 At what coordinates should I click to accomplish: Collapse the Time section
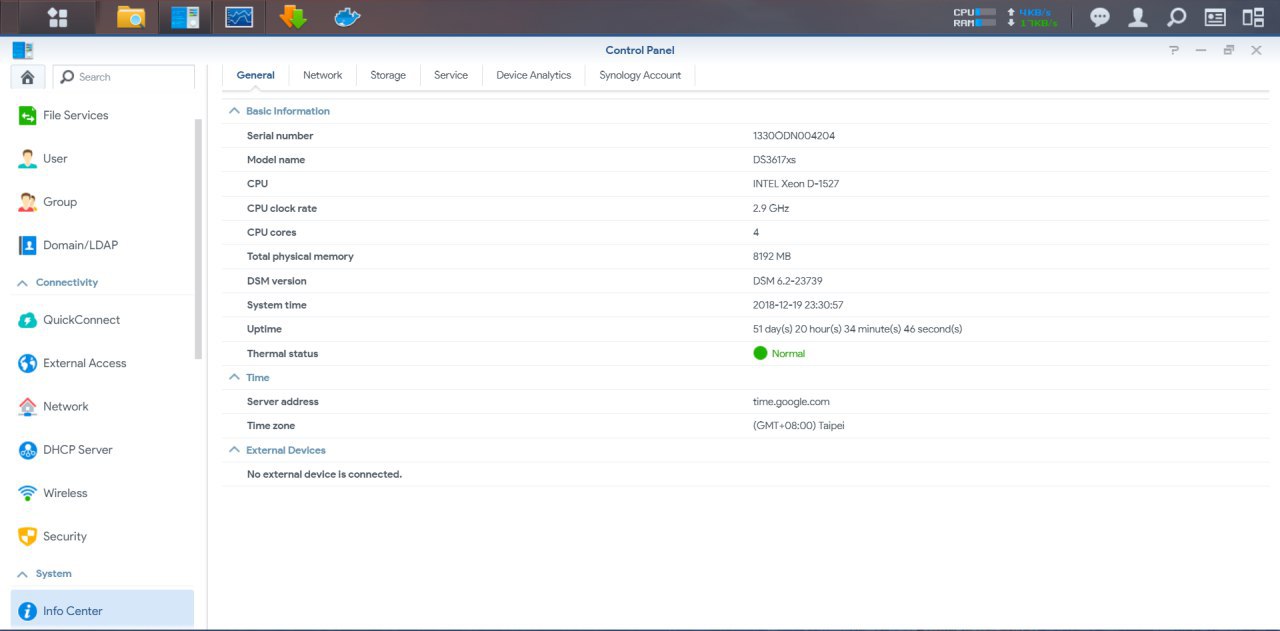pos(235,377)
